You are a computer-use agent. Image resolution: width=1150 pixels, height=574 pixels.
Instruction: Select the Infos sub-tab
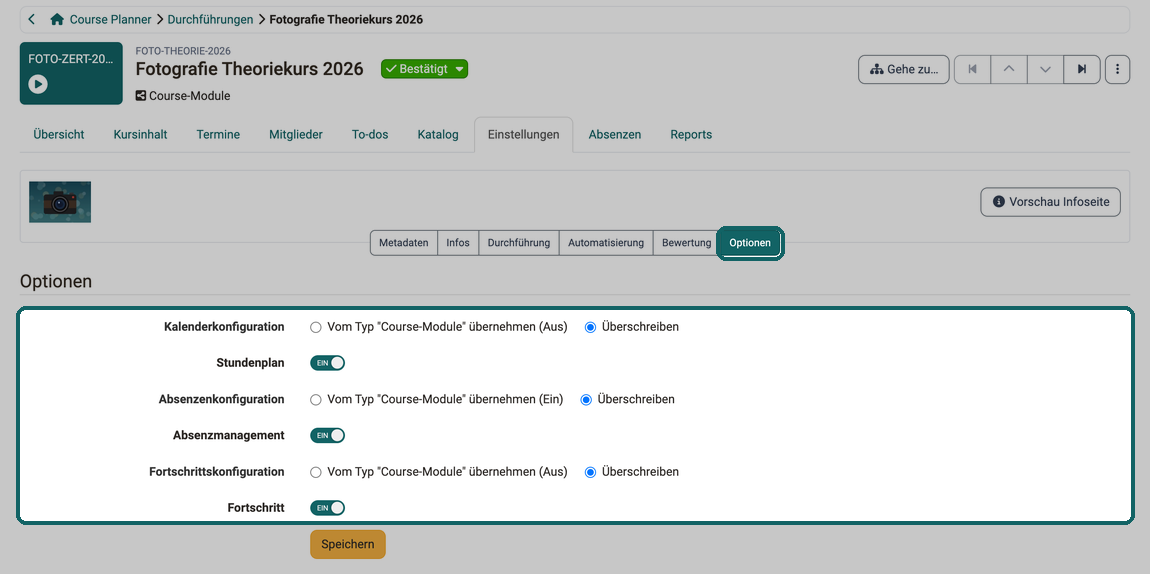tap(458, 243)
